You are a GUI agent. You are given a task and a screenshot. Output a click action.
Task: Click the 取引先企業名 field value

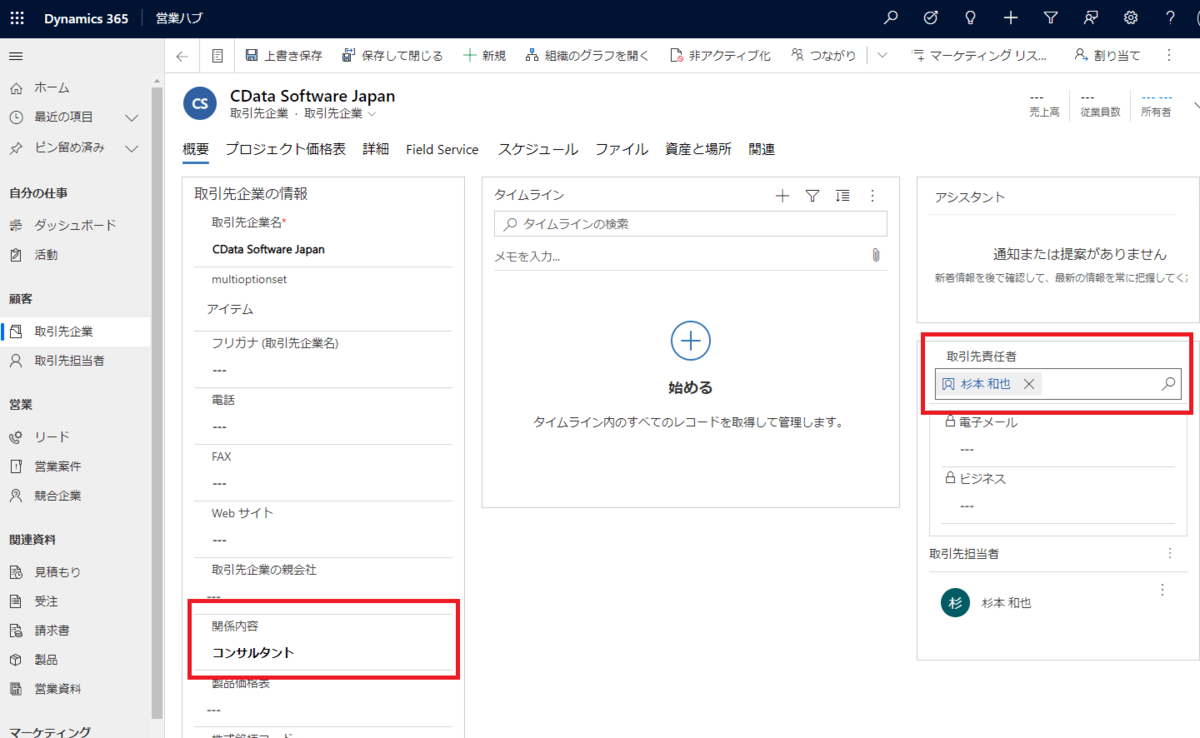pos(268,249)
